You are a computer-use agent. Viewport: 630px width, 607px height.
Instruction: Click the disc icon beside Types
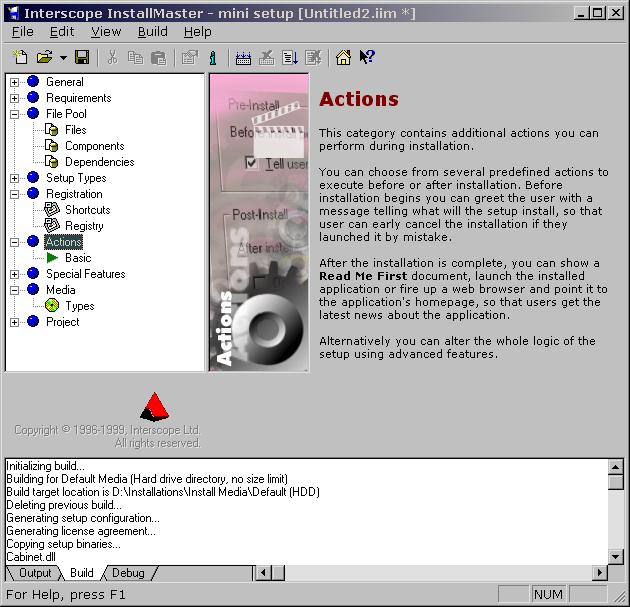pyautogui.click(x=52, y=306)
